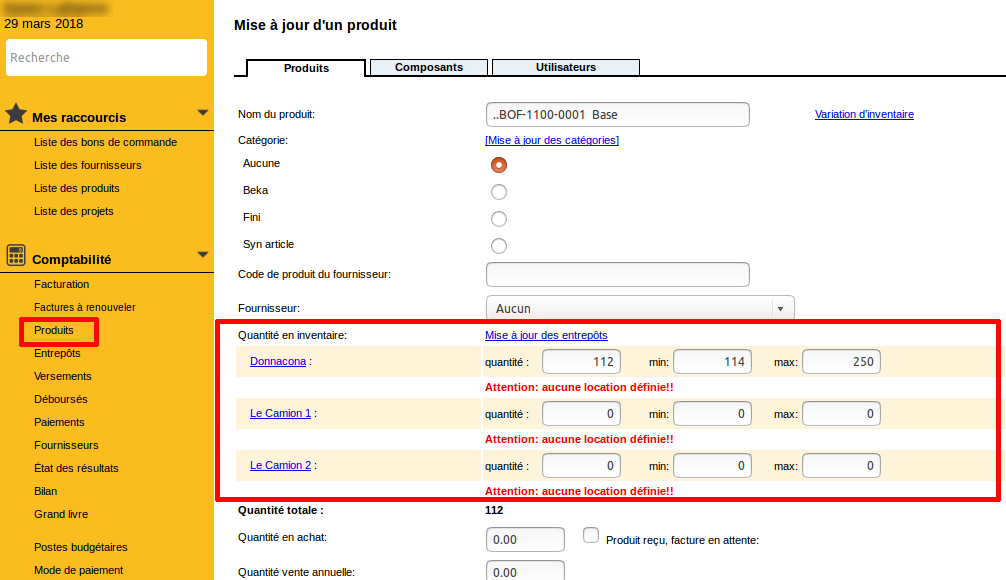The height and width of the screenshot is (580, 1006).
Task: Choose the Fini category radio button
Action: [x=499, y=219]
